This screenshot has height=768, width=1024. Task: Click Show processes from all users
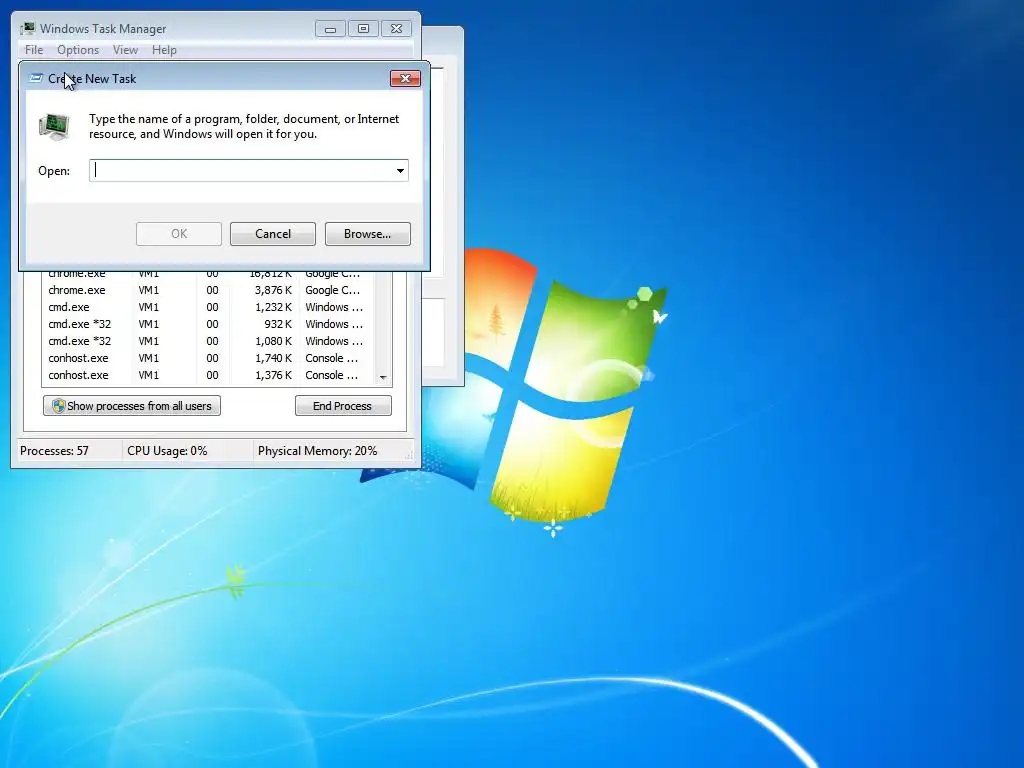pyautogui.click(x=132, y=406)
